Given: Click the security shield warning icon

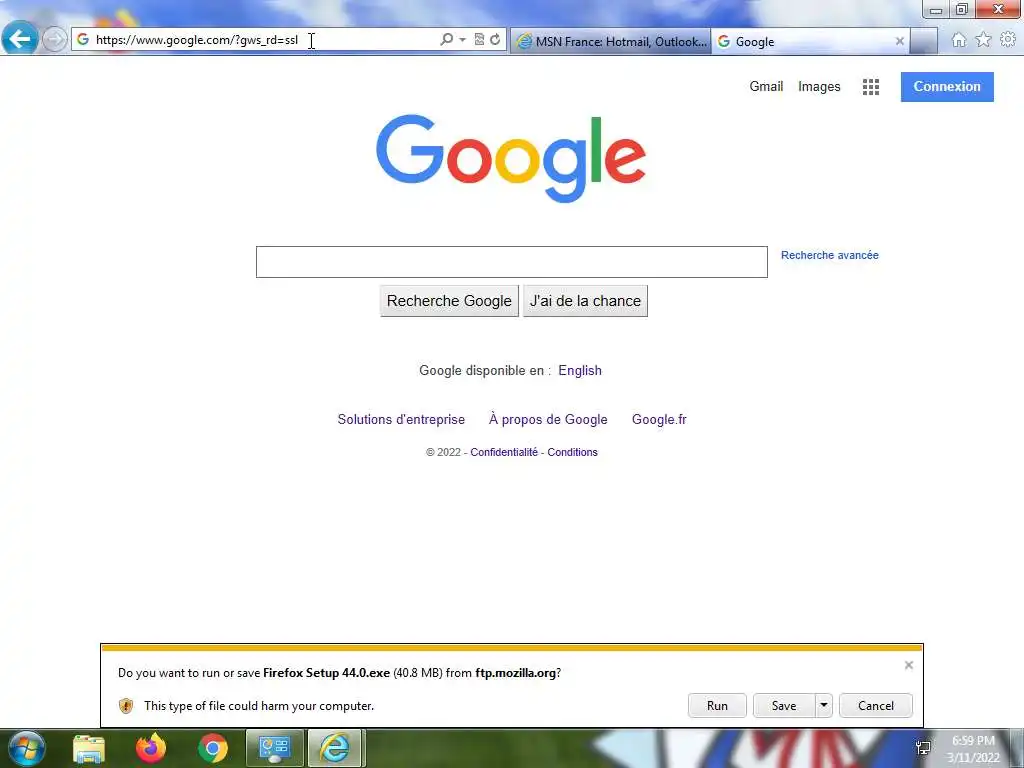Looking at the screenshot, I should 126,706.
